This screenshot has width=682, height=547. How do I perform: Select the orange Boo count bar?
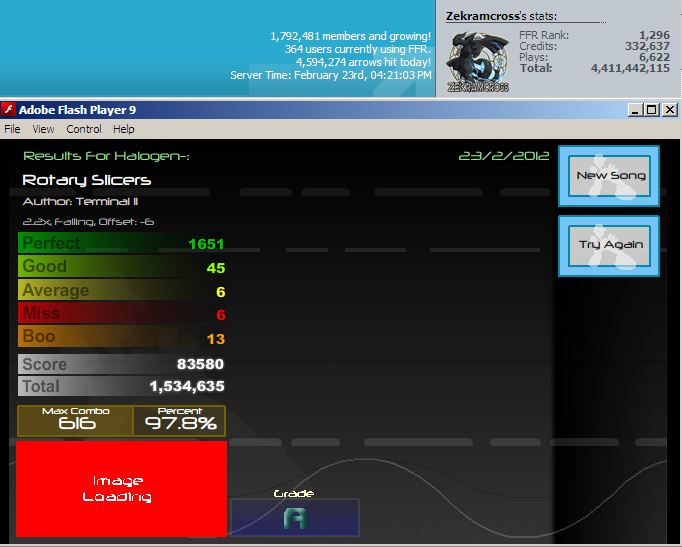[x=122, y=337]
